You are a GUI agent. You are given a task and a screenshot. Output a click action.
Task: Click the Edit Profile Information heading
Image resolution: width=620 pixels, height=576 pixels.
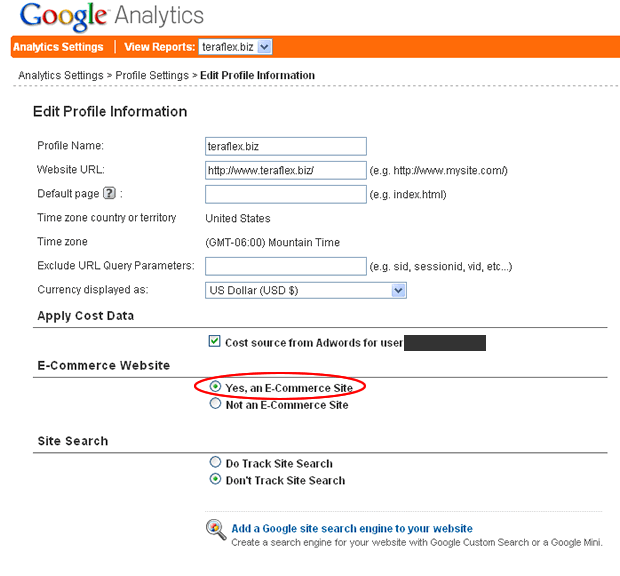[110, 112]
